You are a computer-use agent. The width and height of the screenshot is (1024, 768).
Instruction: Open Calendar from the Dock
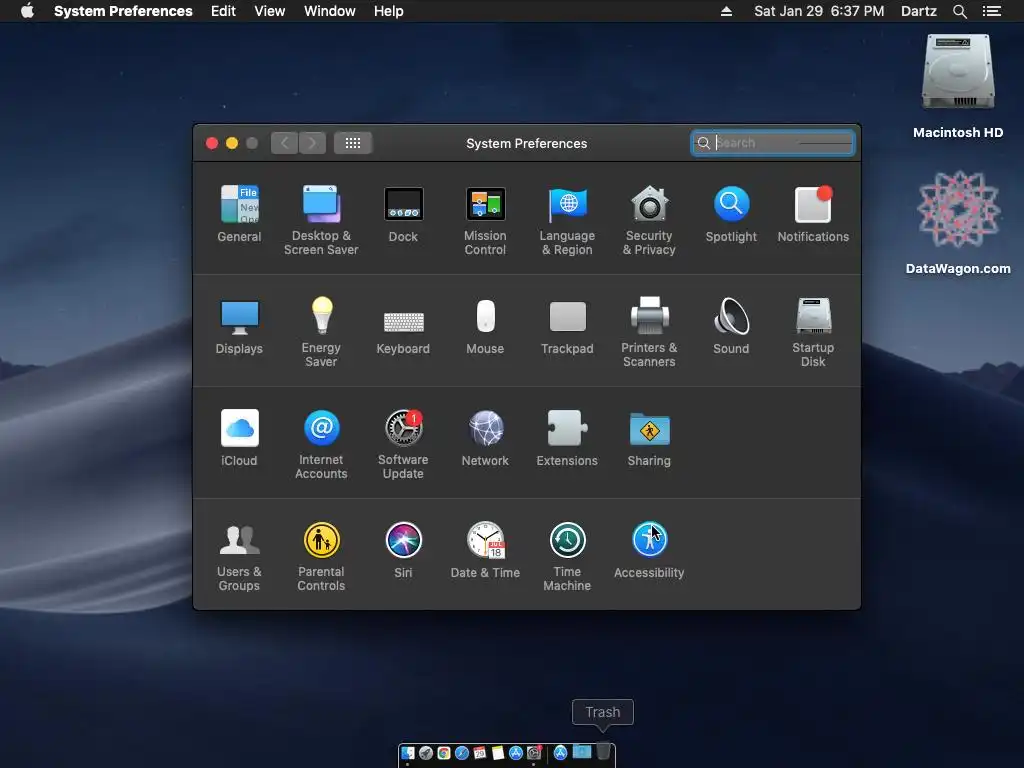click(480, 753)
